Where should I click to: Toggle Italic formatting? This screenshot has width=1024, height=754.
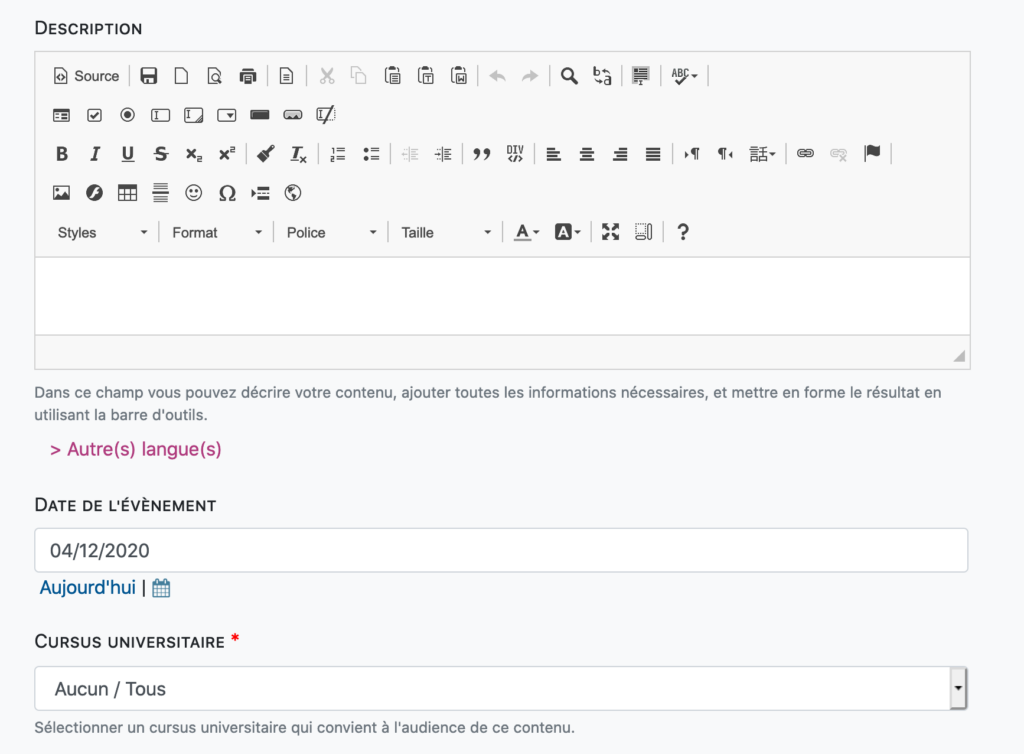[x=94, y=154]
